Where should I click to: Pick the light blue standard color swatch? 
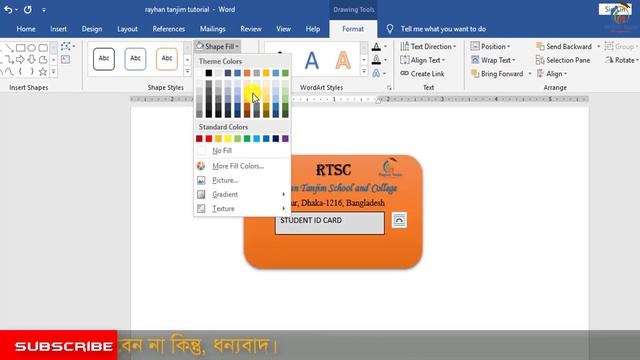click(x=256, y=139)
